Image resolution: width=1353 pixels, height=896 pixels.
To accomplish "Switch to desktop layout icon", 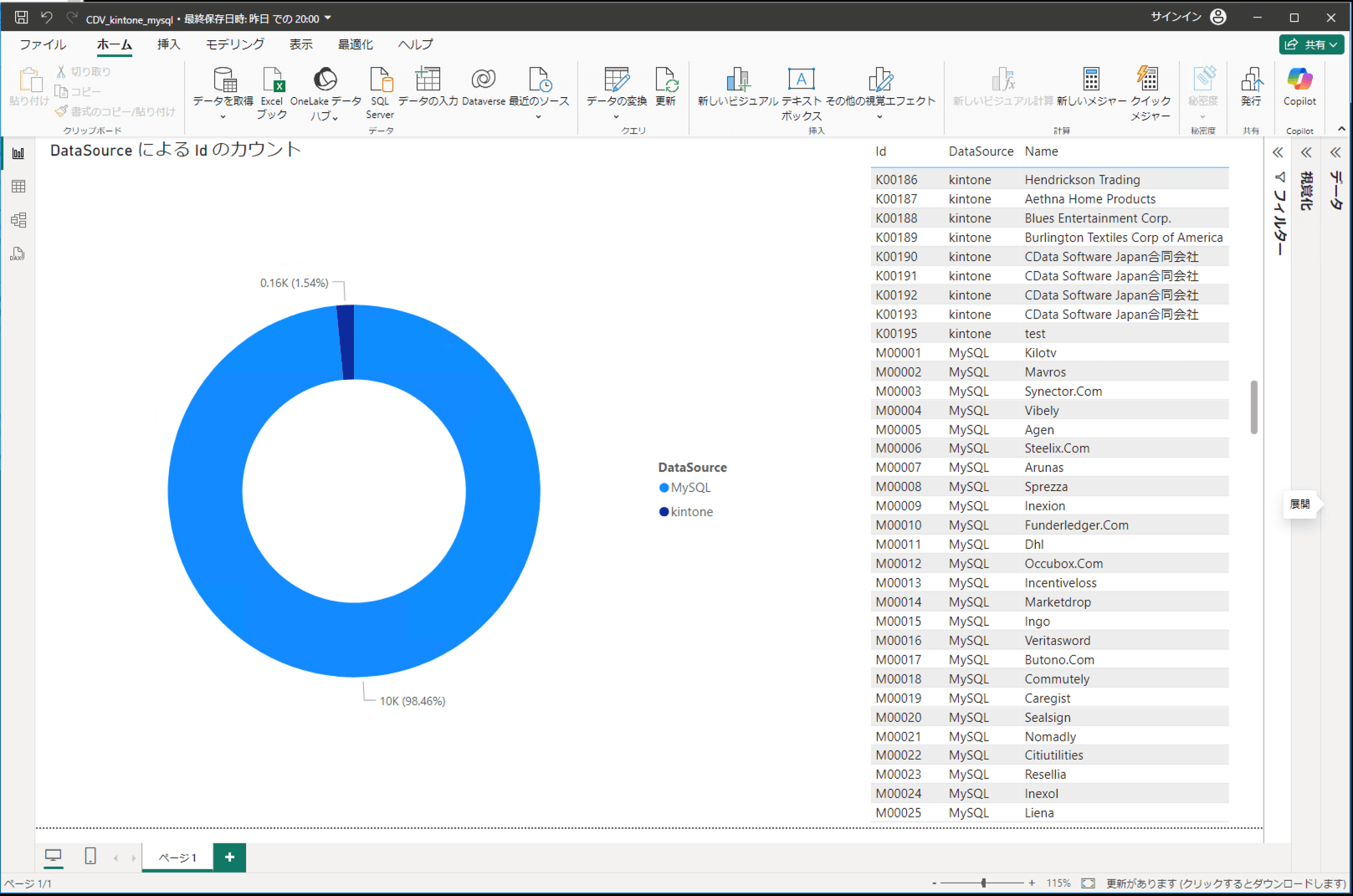I will coord(53,856).
